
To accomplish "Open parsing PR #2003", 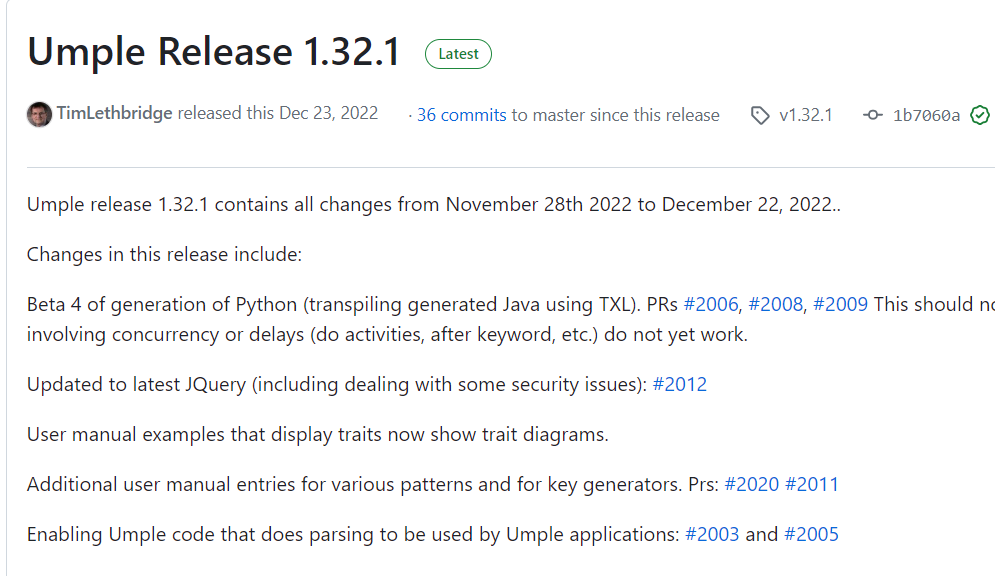I will click(x=712, y=534).
